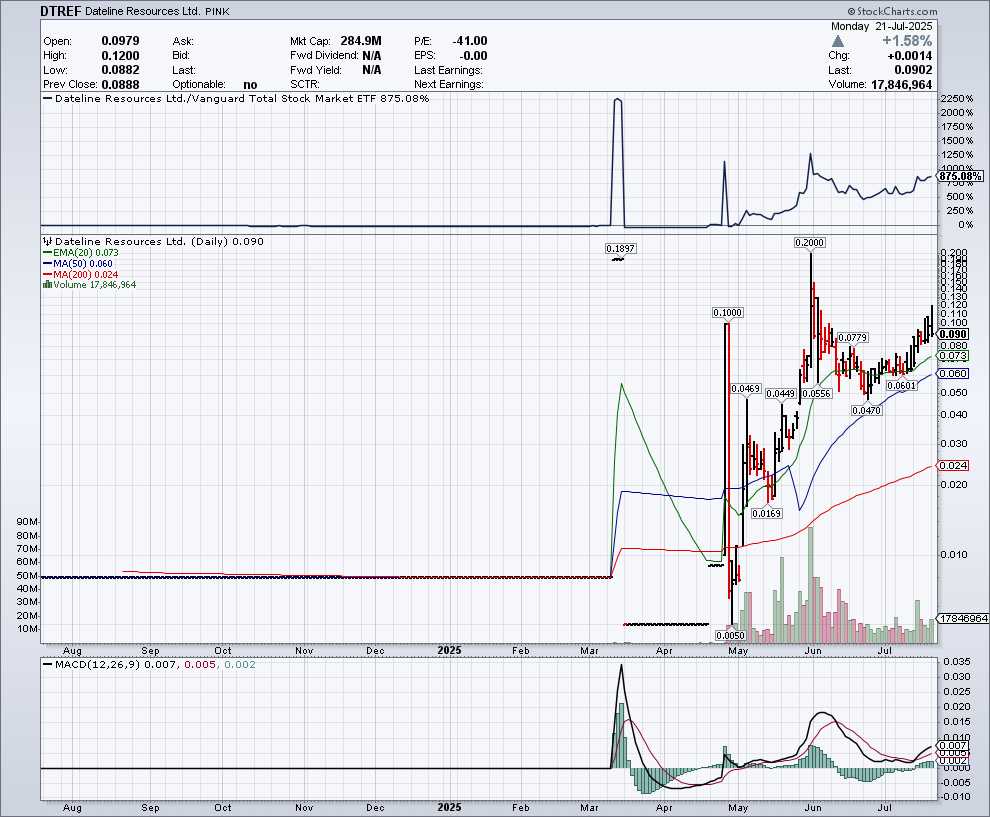This screenshot has width=990, height=817.
Task: Click the Mkt Cap value 284.9M
Action: (x=361, y=41)
